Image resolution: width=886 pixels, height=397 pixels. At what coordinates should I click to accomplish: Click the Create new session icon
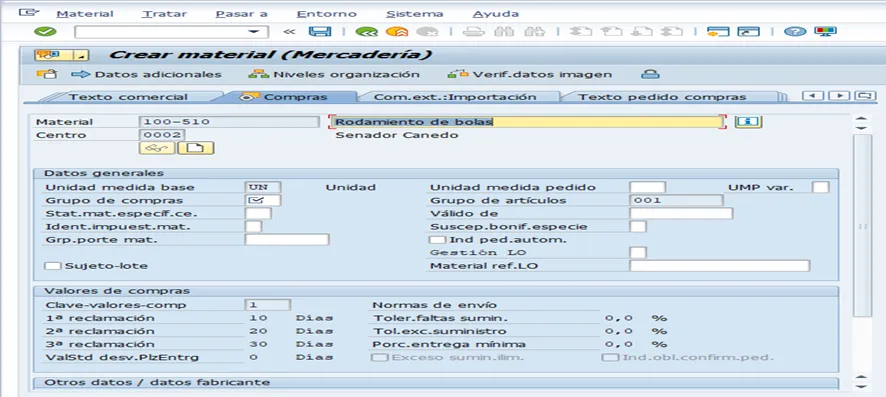click(718, 32)
